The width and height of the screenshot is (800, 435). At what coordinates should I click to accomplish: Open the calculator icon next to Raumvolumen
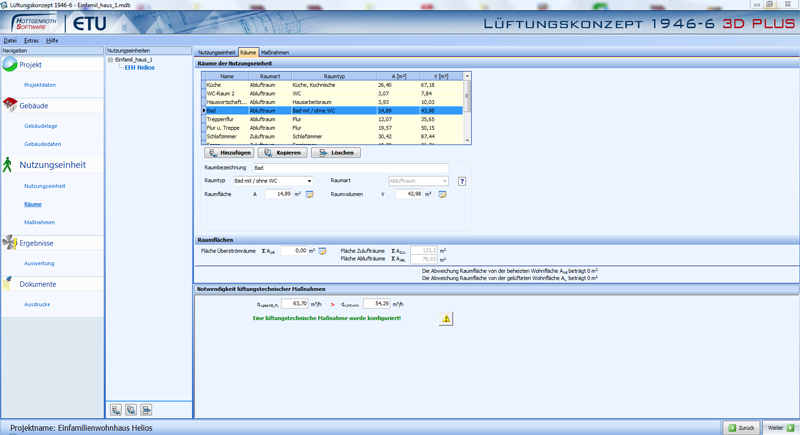coord(442,194)
